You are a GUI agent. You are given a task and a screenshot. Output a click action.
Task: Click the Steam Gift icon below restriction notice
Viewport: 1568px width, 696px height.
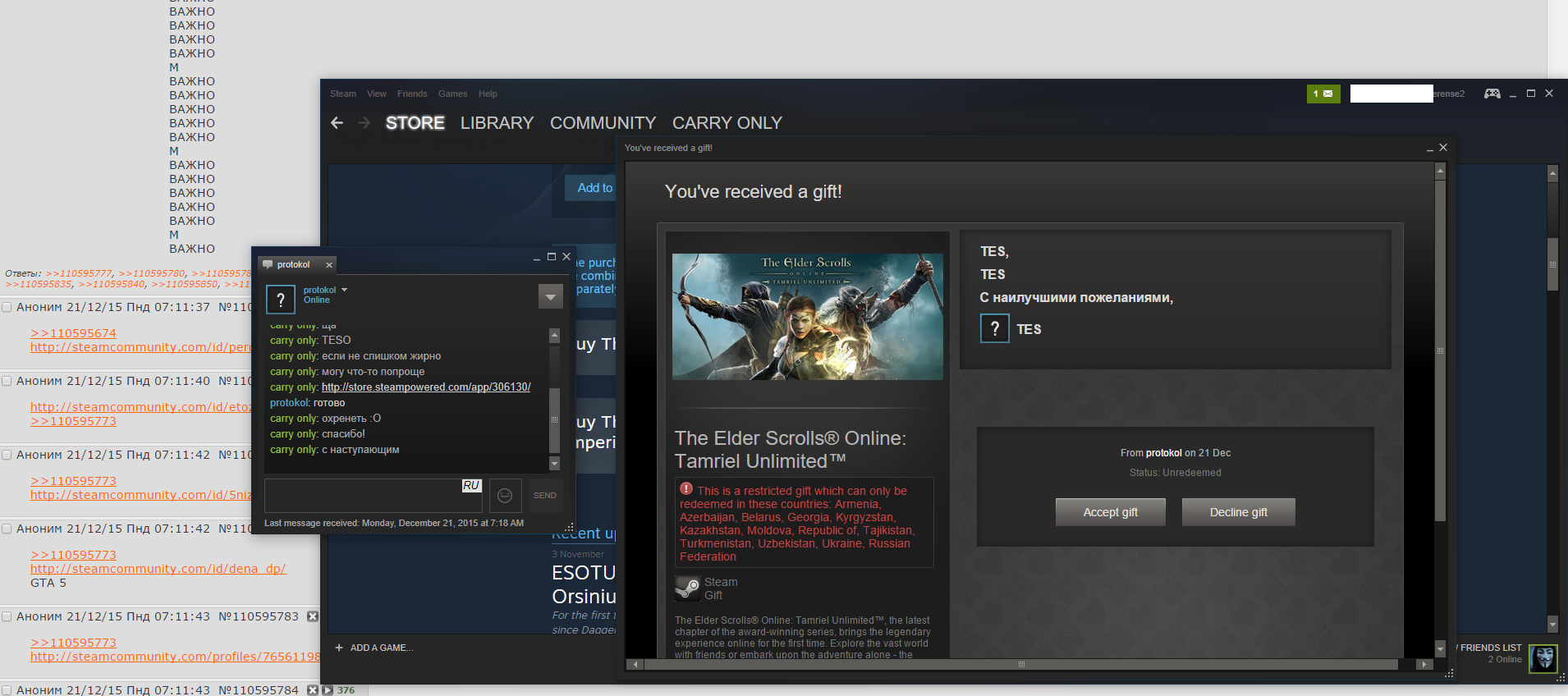coord(687,588)
